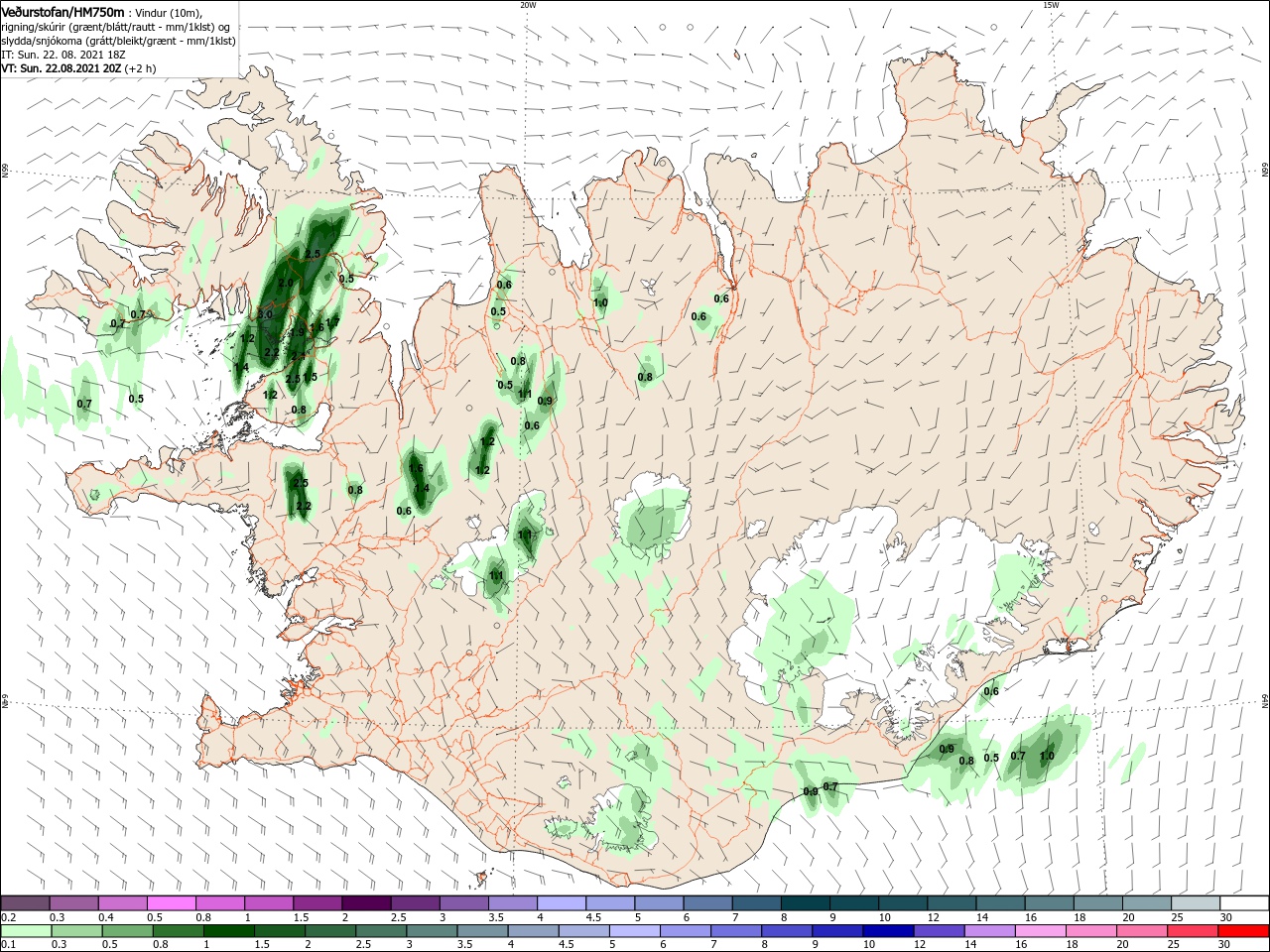Click the 'rigning/skúrir' legend description line
1270x952 pixels.
[x=116, y=27]
